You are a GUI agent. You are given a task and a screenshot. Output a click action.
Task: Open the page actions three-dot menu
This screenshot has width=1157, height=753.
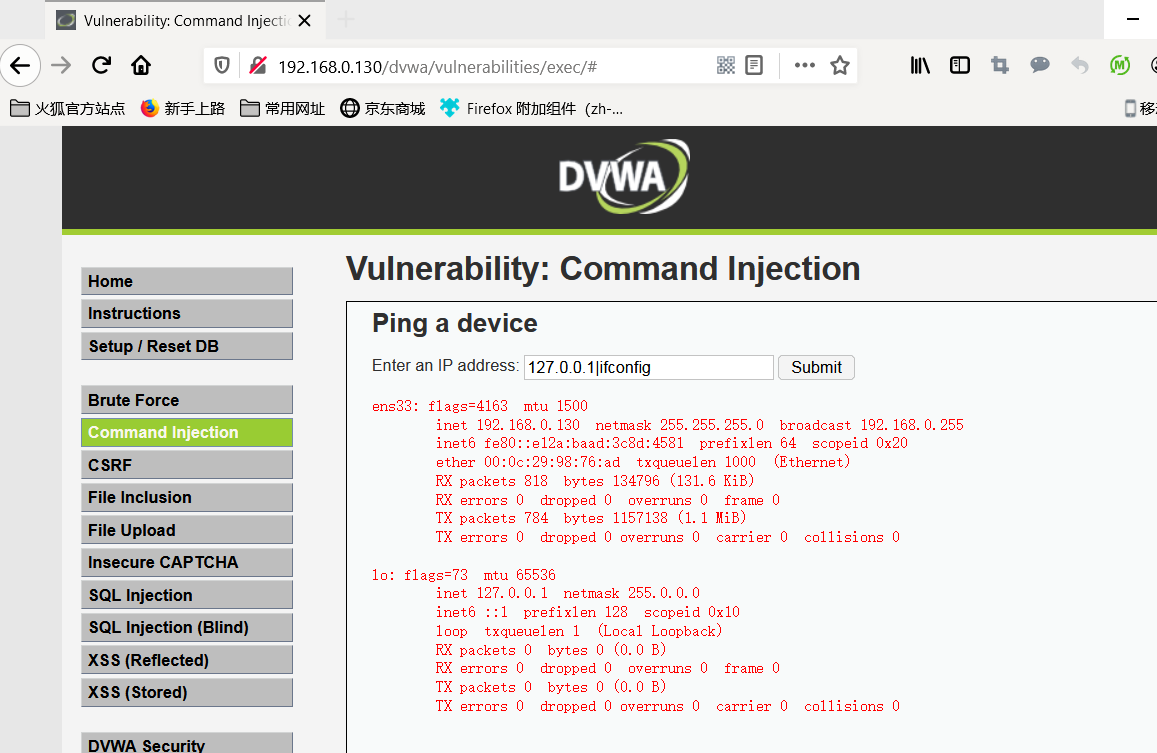(804, 66)
